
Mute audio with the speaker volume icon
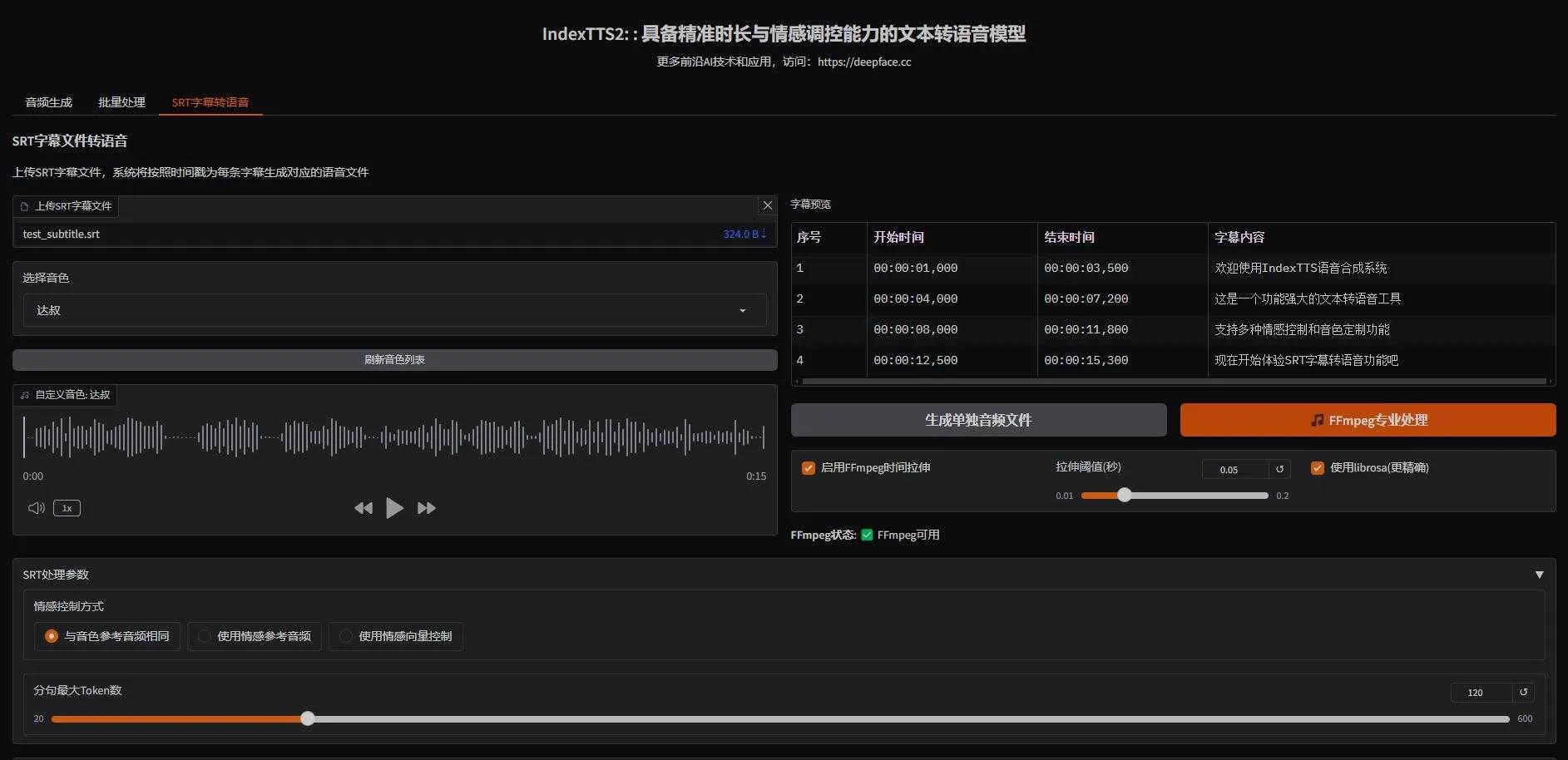tap(36, 508)
